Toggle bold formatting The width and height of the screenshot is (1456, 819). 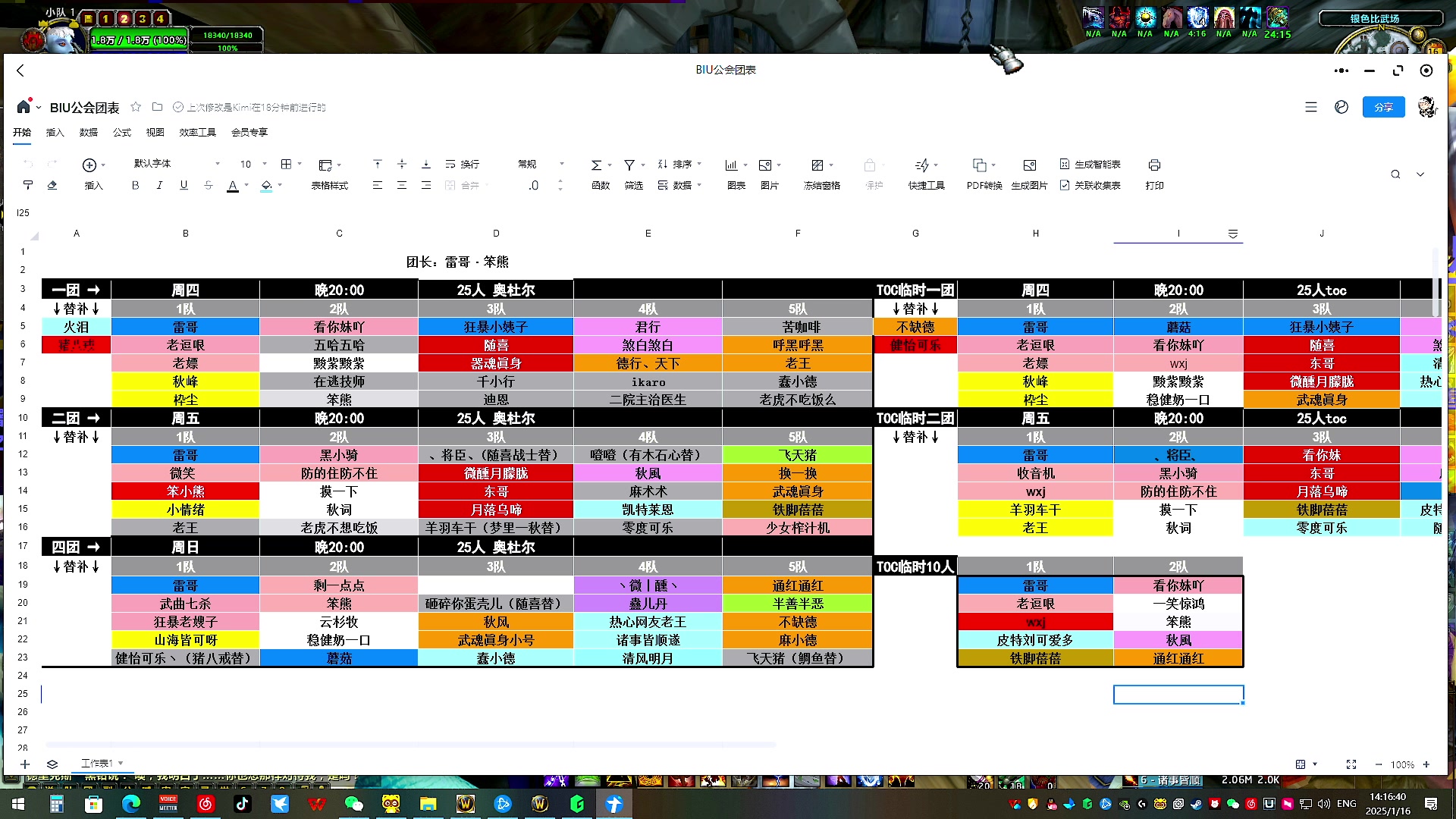coord(135,185)
